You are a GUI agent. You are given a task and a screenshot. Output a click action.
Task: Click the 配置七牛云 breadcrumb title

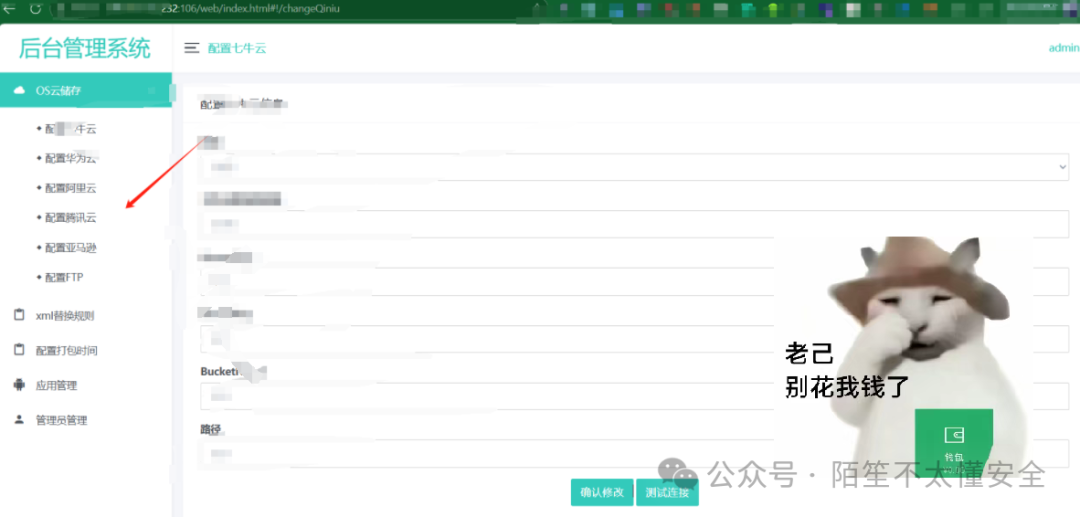[237, 48]
